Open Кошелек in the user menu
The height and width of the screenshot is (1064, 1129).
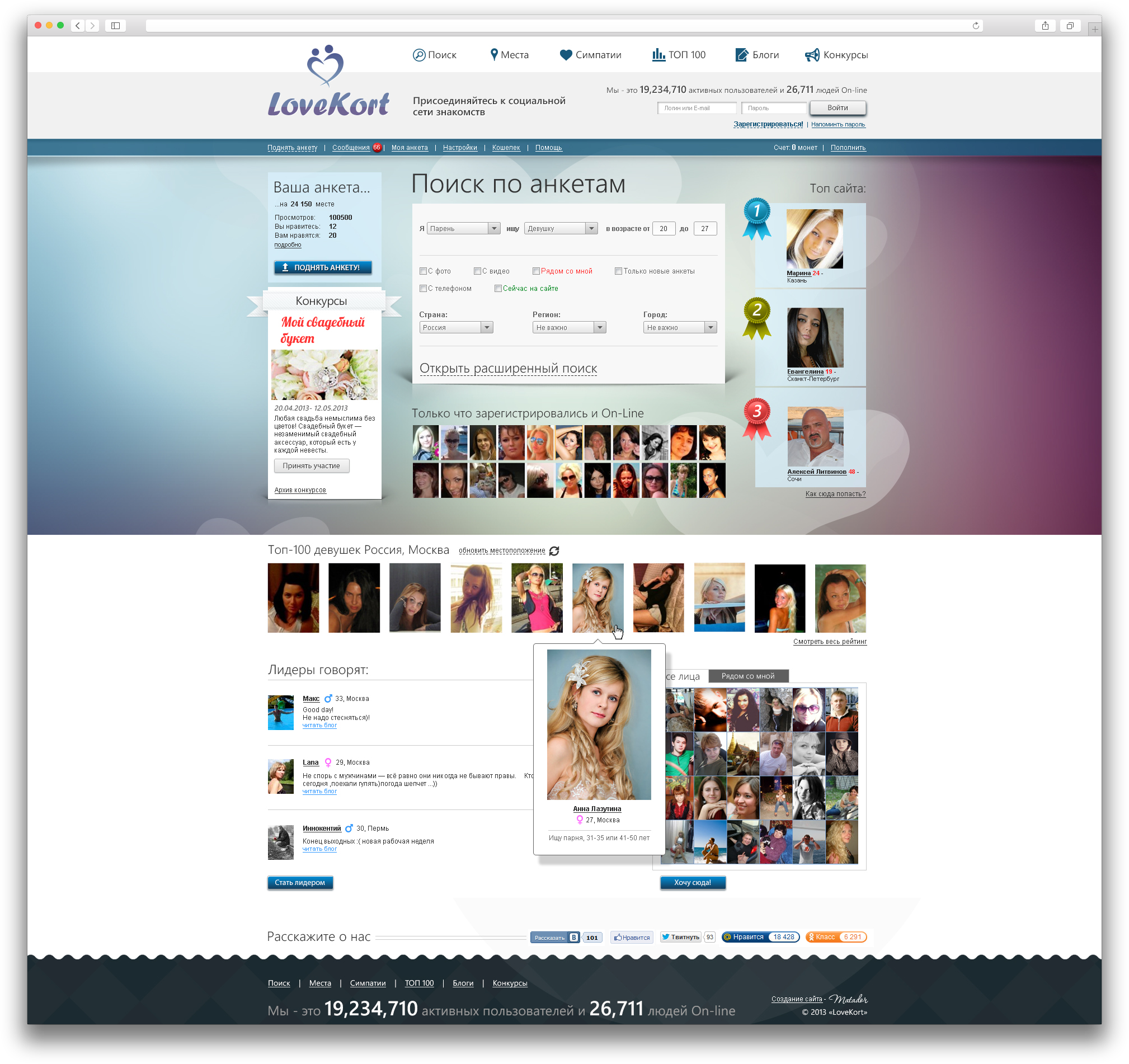(506, 148)
